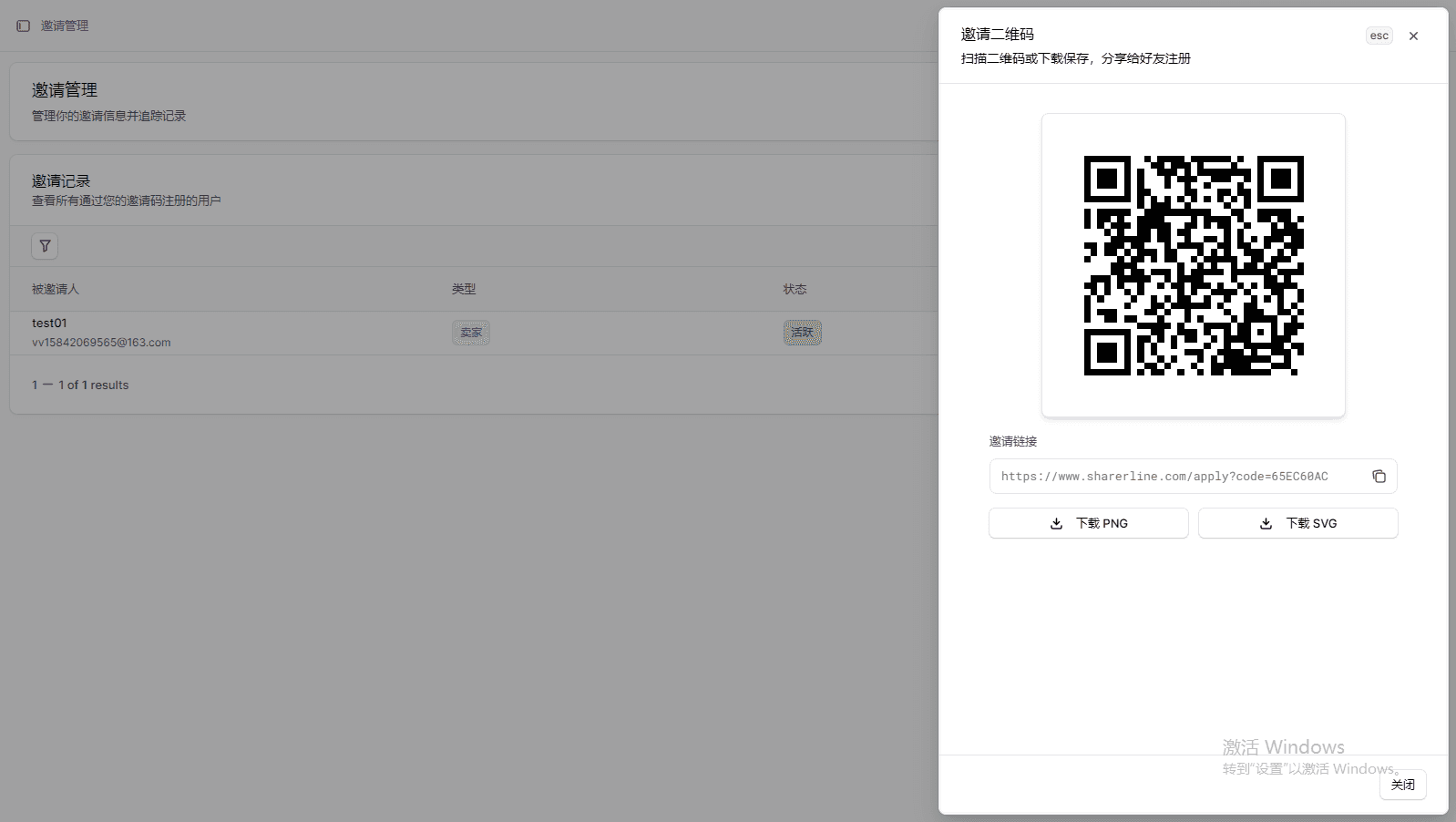Viewport: 1456px width, 822px height.
Task: Click the 活跃 status badge
Action: click(x=802, y=333)
